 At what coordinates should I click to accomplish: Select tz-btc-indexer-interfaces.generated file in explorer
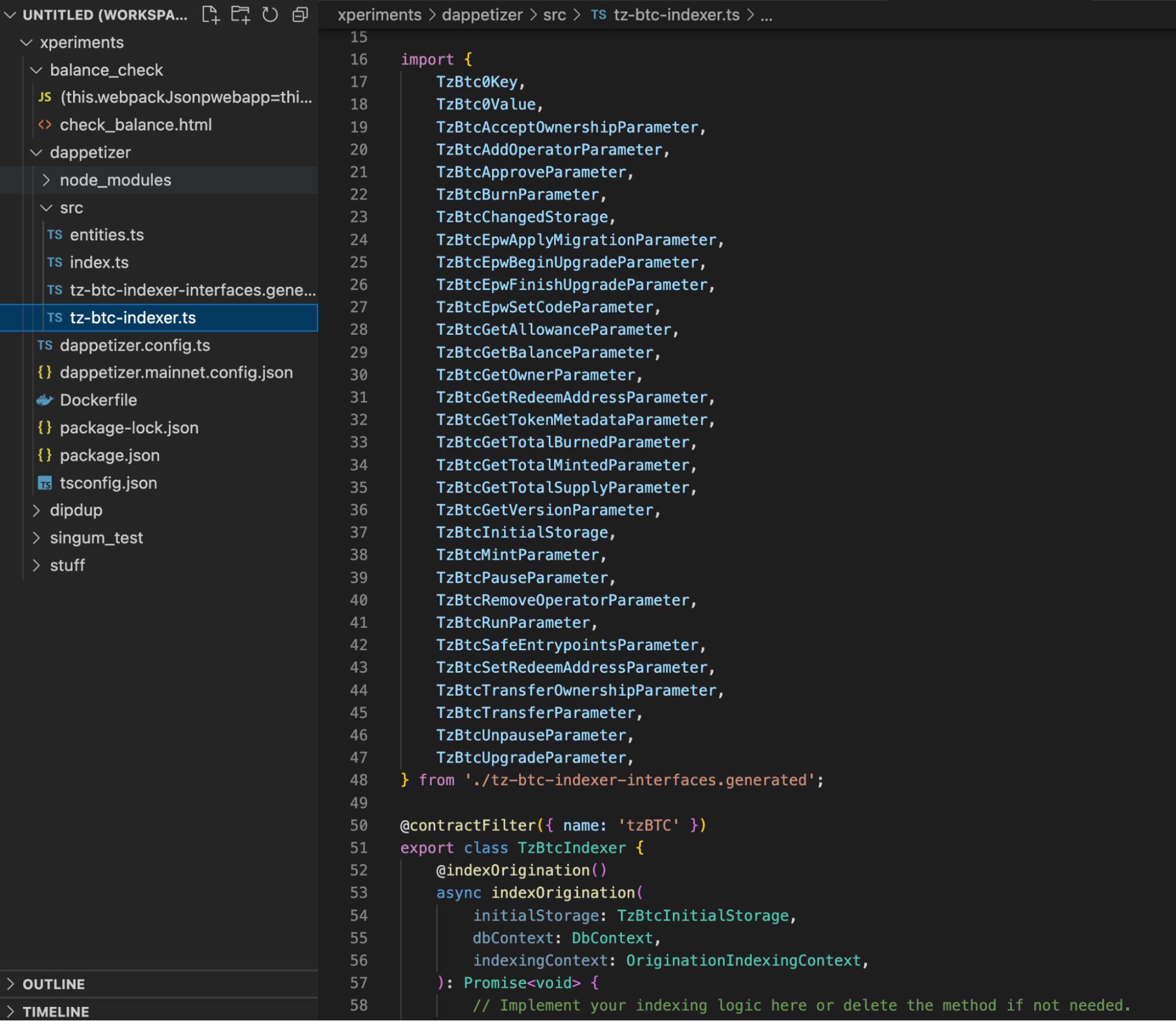[192, 290]
